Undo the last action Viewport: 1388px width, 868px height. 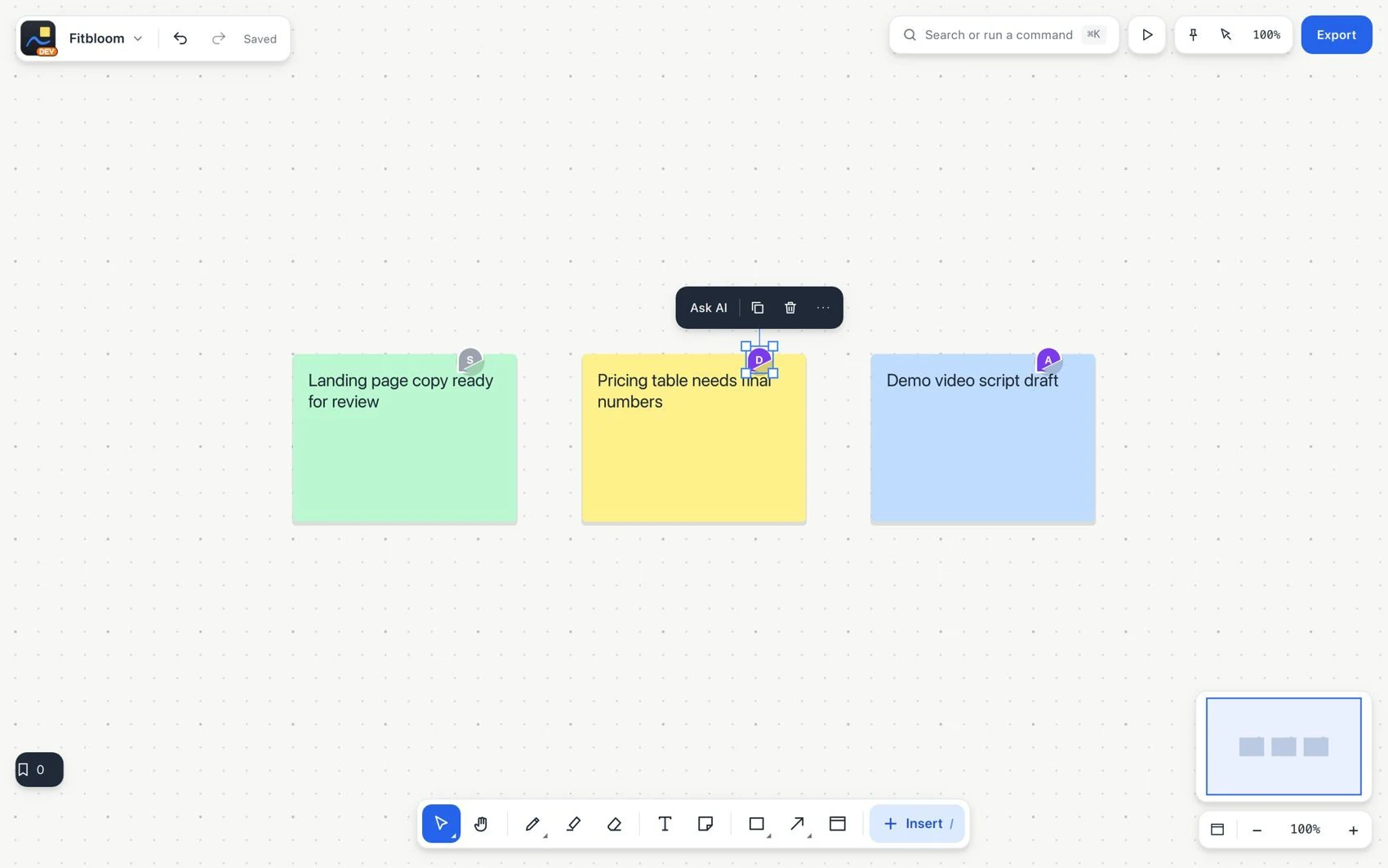[180, 38]
